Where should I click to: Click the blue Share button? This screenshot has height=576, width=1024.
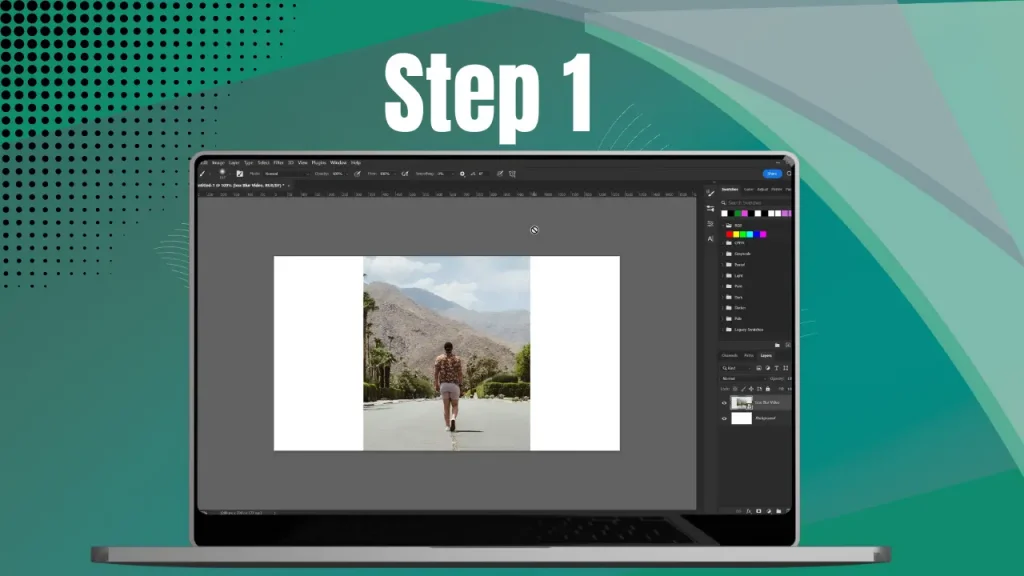772,174
